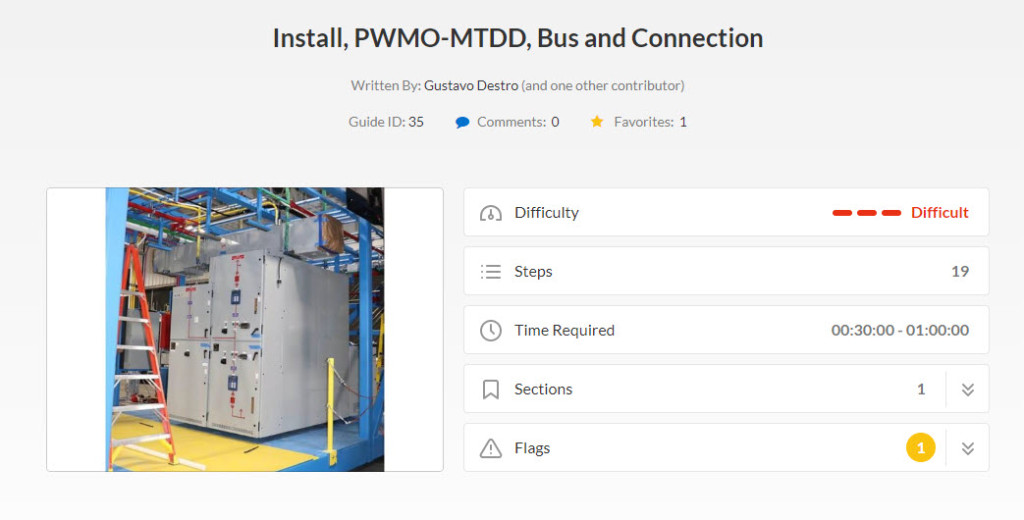Click the Comments speech bubble icon
This screenshot has height=520, width=1024.
[x=462, y=122]
